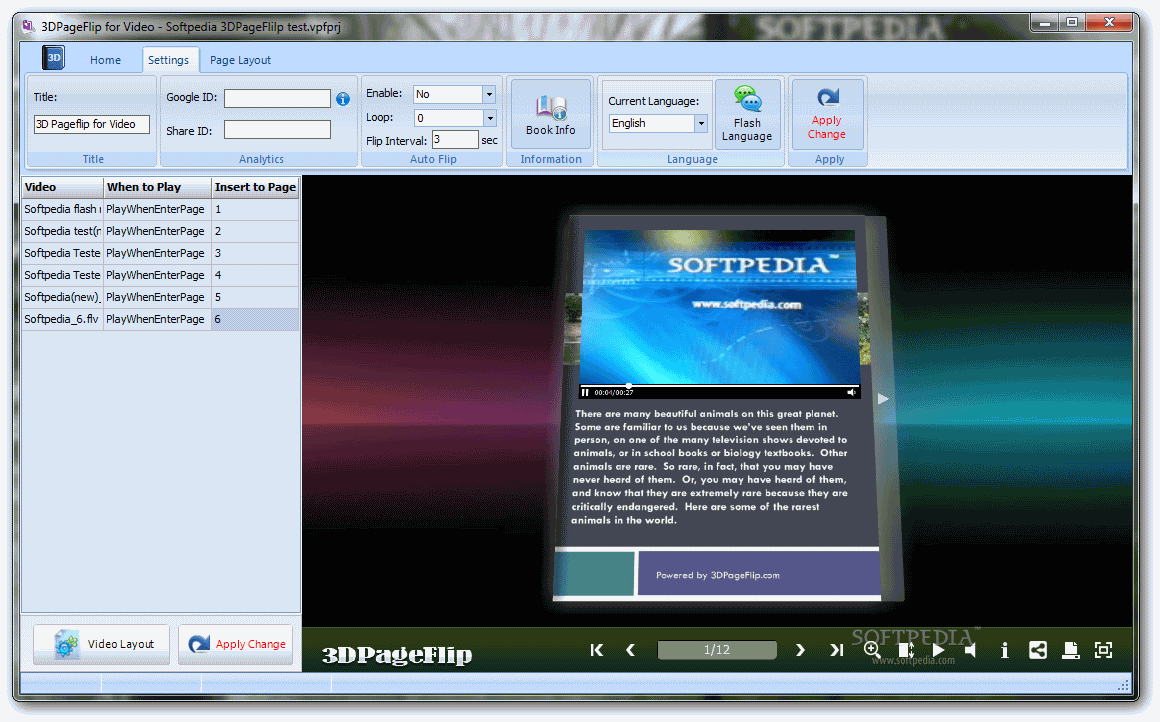Expand the Auto Flip Enable dropdown
The width and height of the screenshot is (1160, 722).
coord(488,94)
